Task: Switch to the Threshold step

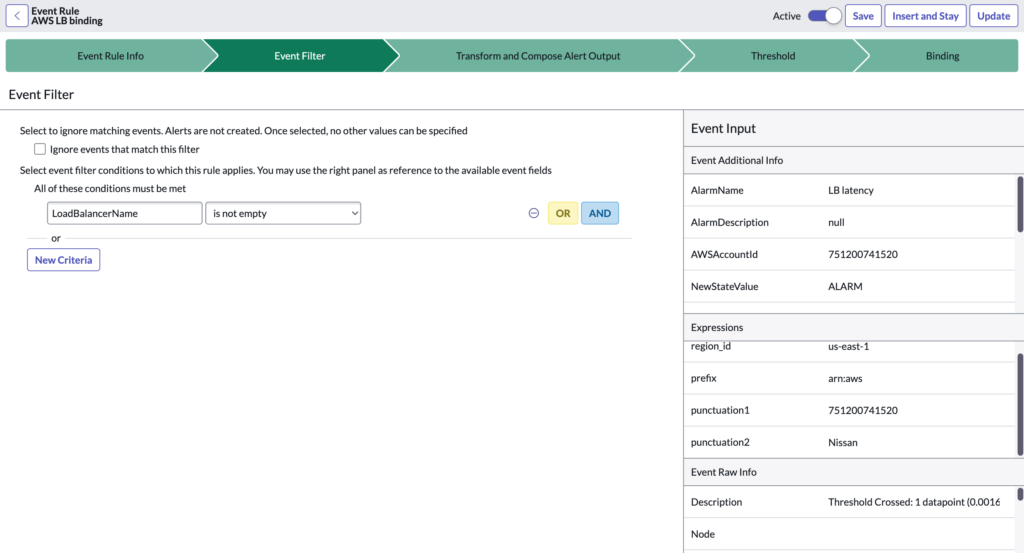Action: [x=773, y=56]
